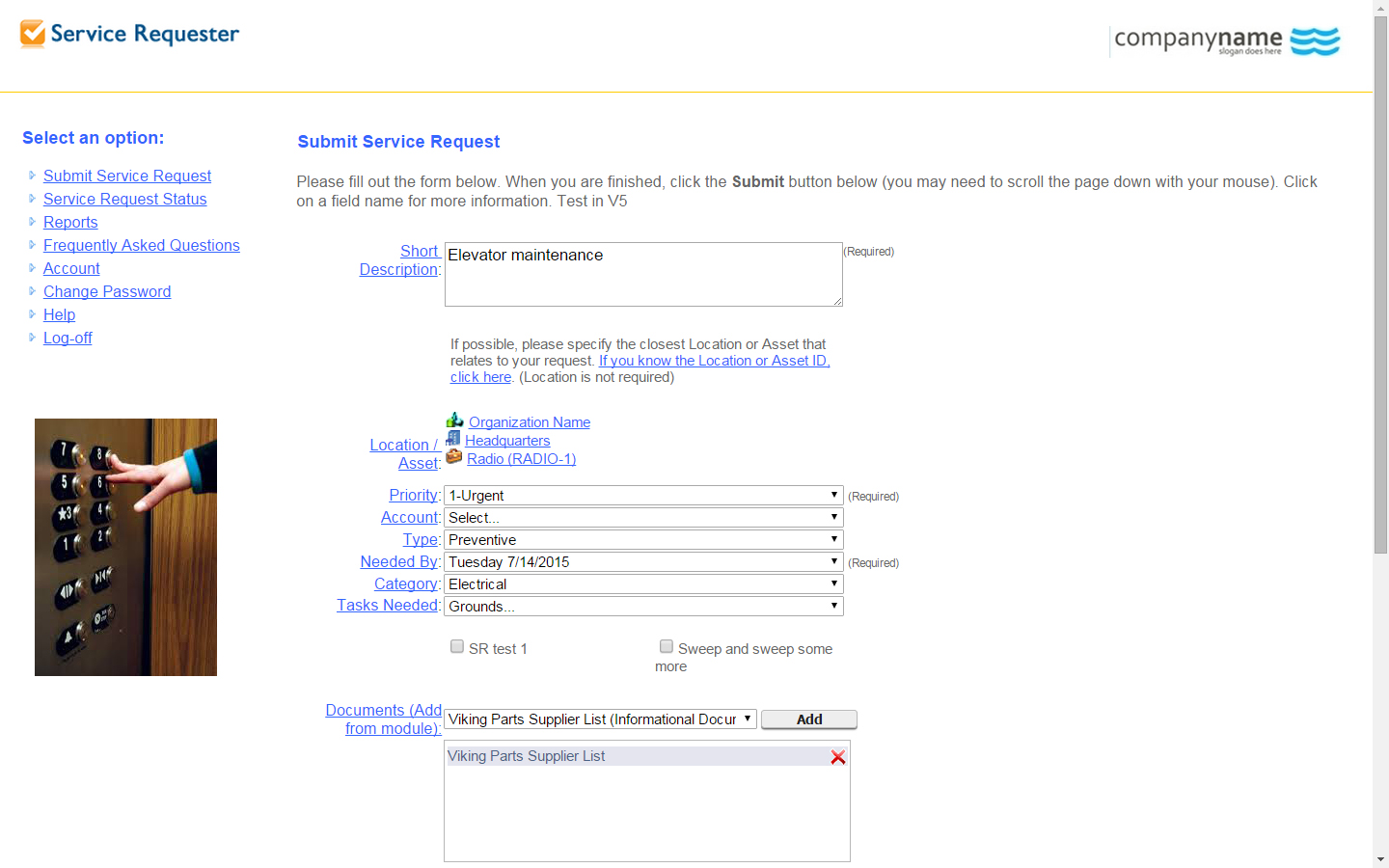Open the Type dropdown showing Preventive
The width and height of the screenshot is (1389, 868).
coord(644,540)
